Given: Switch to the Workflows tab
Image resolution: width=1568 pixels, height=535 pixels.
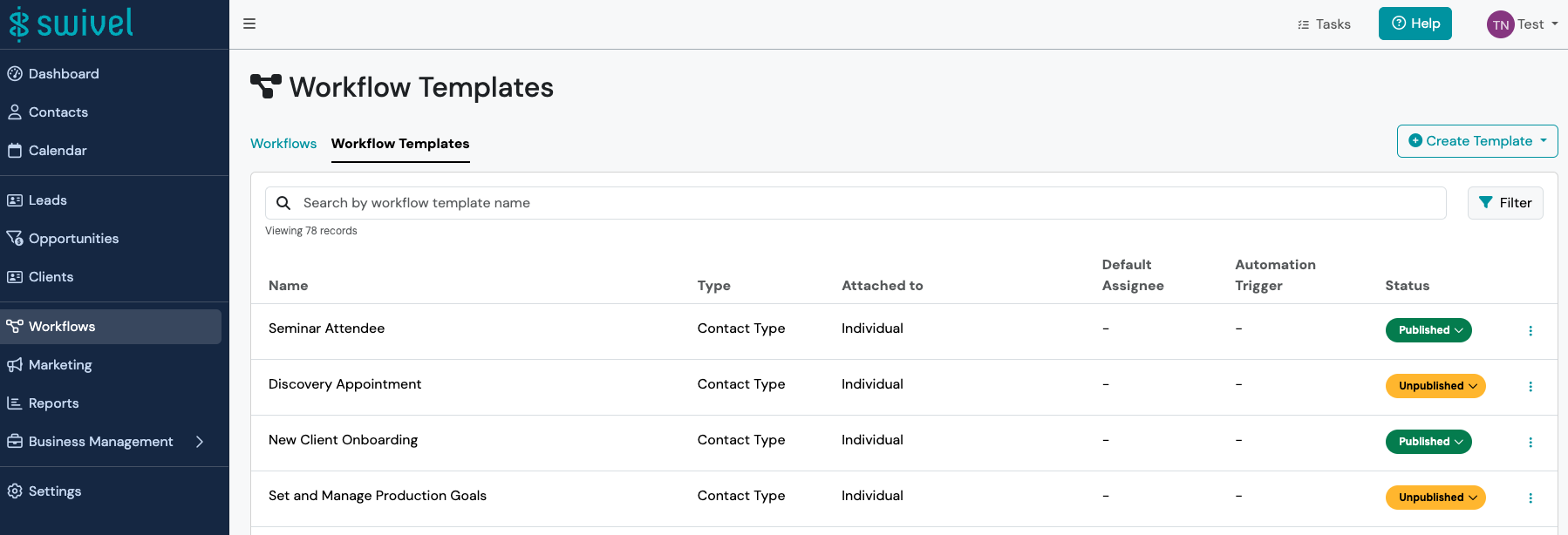Looking at the screenshot, I should tap(283, 144).
